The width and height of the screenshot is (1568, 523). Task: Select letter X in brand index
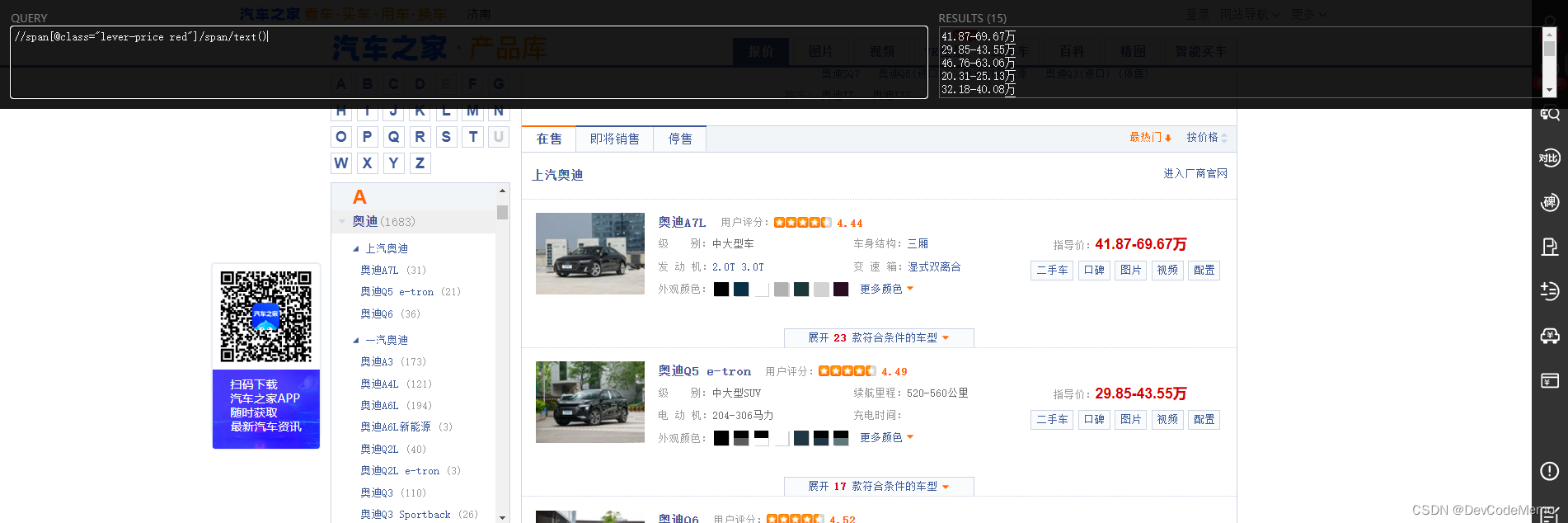[x=368, y=163]
